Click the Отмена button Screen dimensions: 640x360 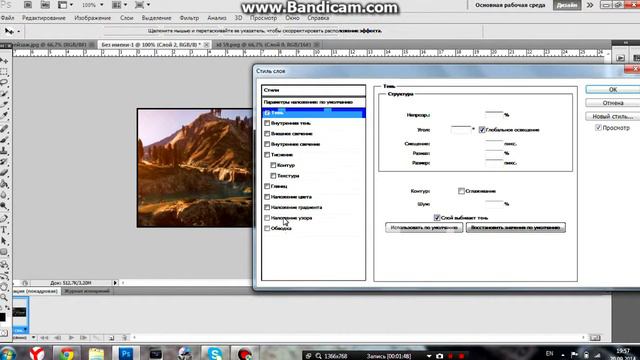click(613, 103)
